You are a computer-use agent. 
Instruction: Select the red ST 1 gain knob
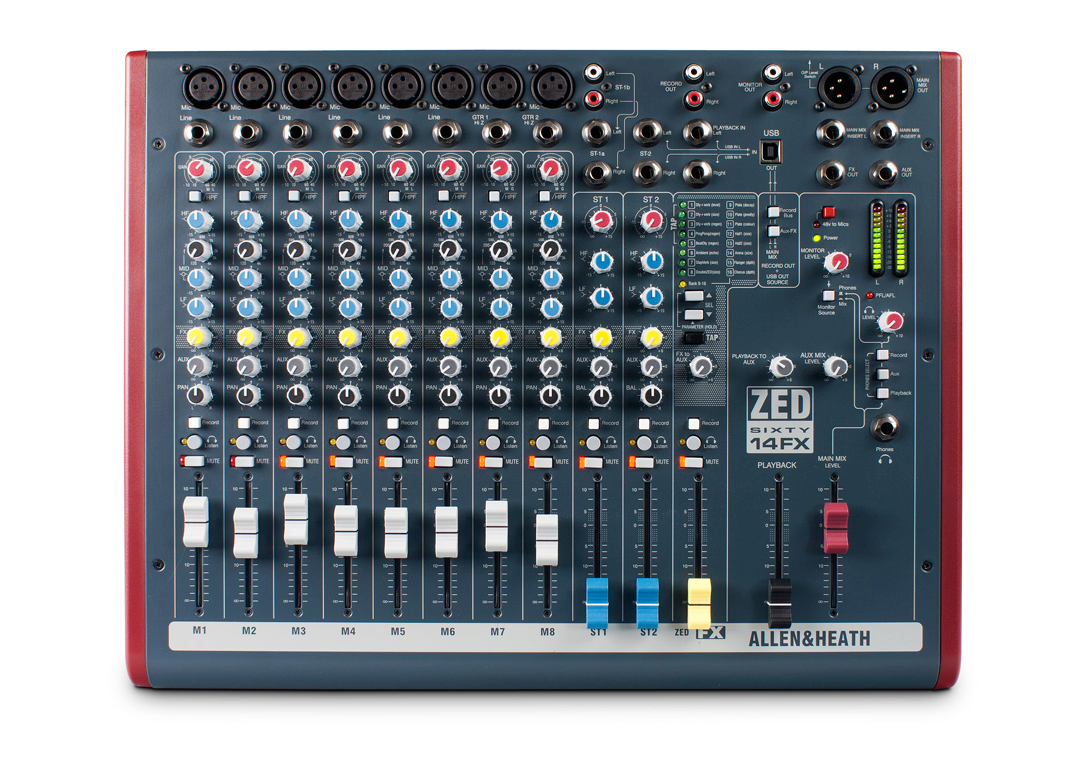(x=601, y=222)
